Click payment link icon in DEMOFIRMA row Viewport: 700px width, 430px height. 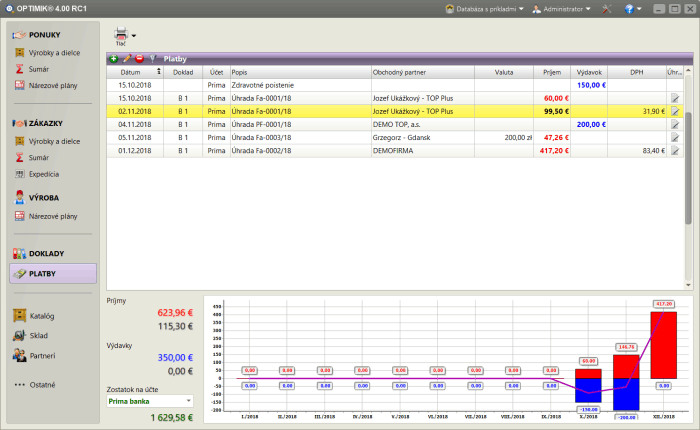click(x=675, y=151)
